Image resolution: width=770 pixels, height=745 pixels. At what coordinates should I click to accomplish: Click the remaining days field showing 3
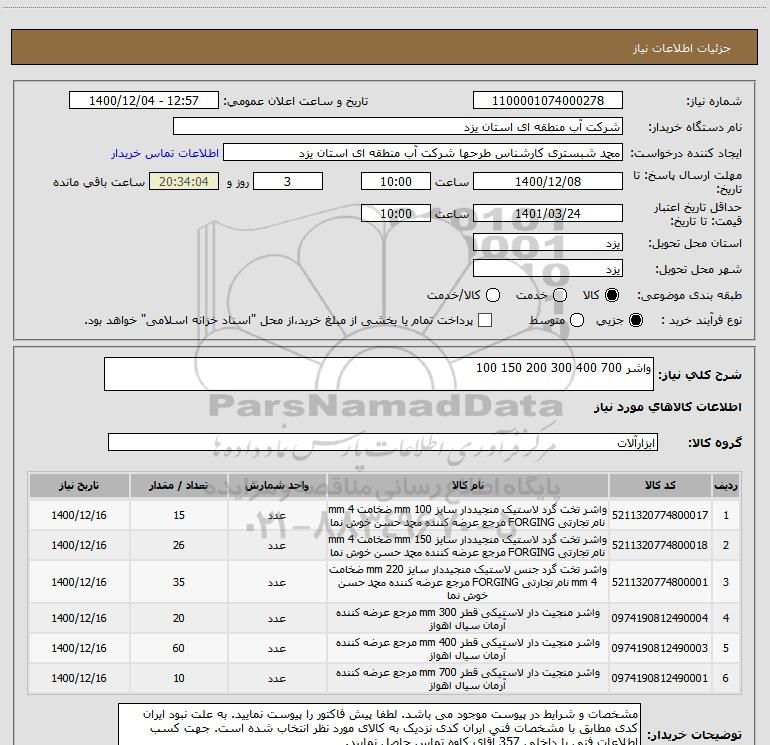[x=288, y=181]
